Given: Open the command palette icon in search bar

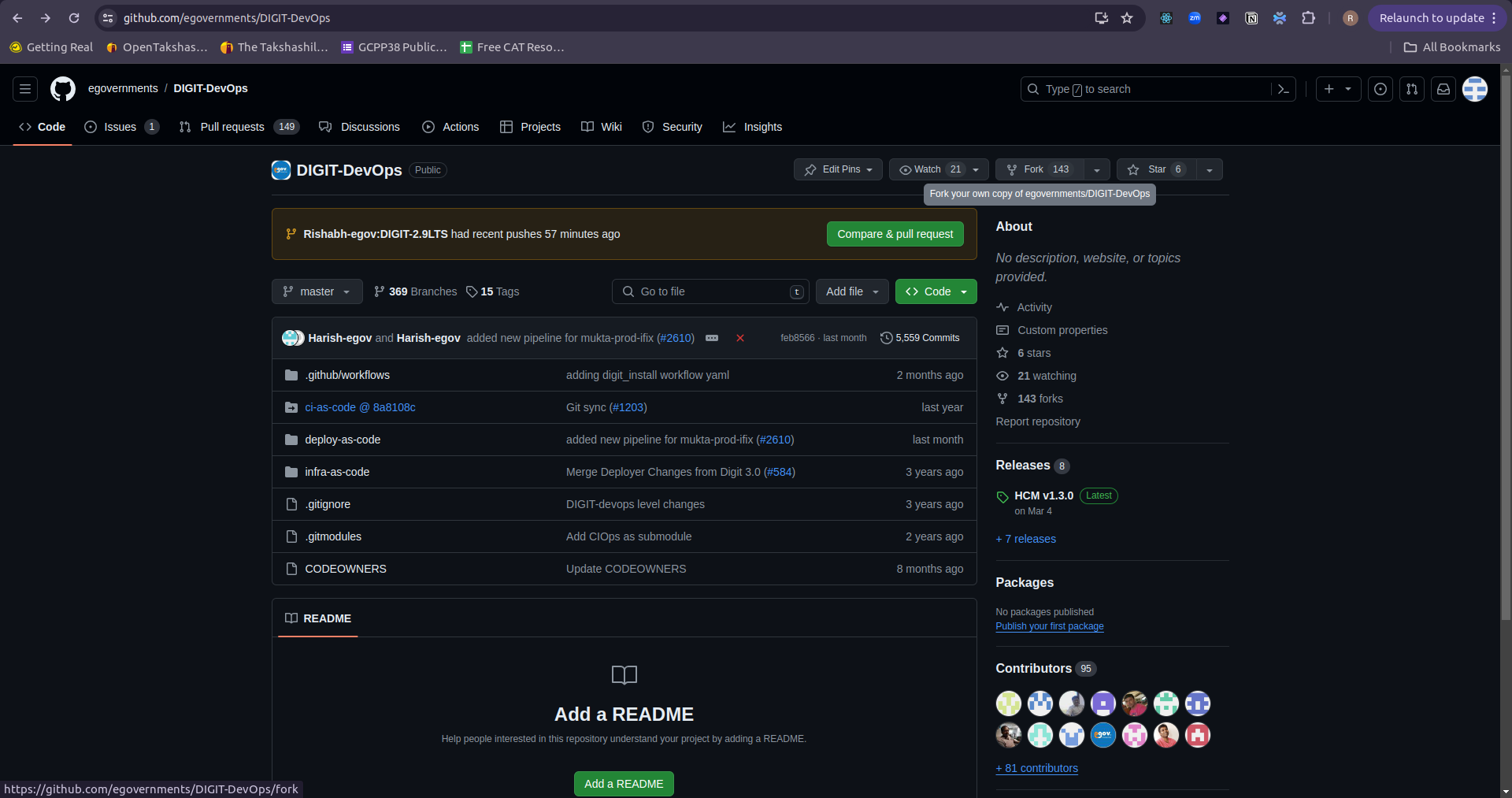Looking at the screenshot, I should 1283,89.
